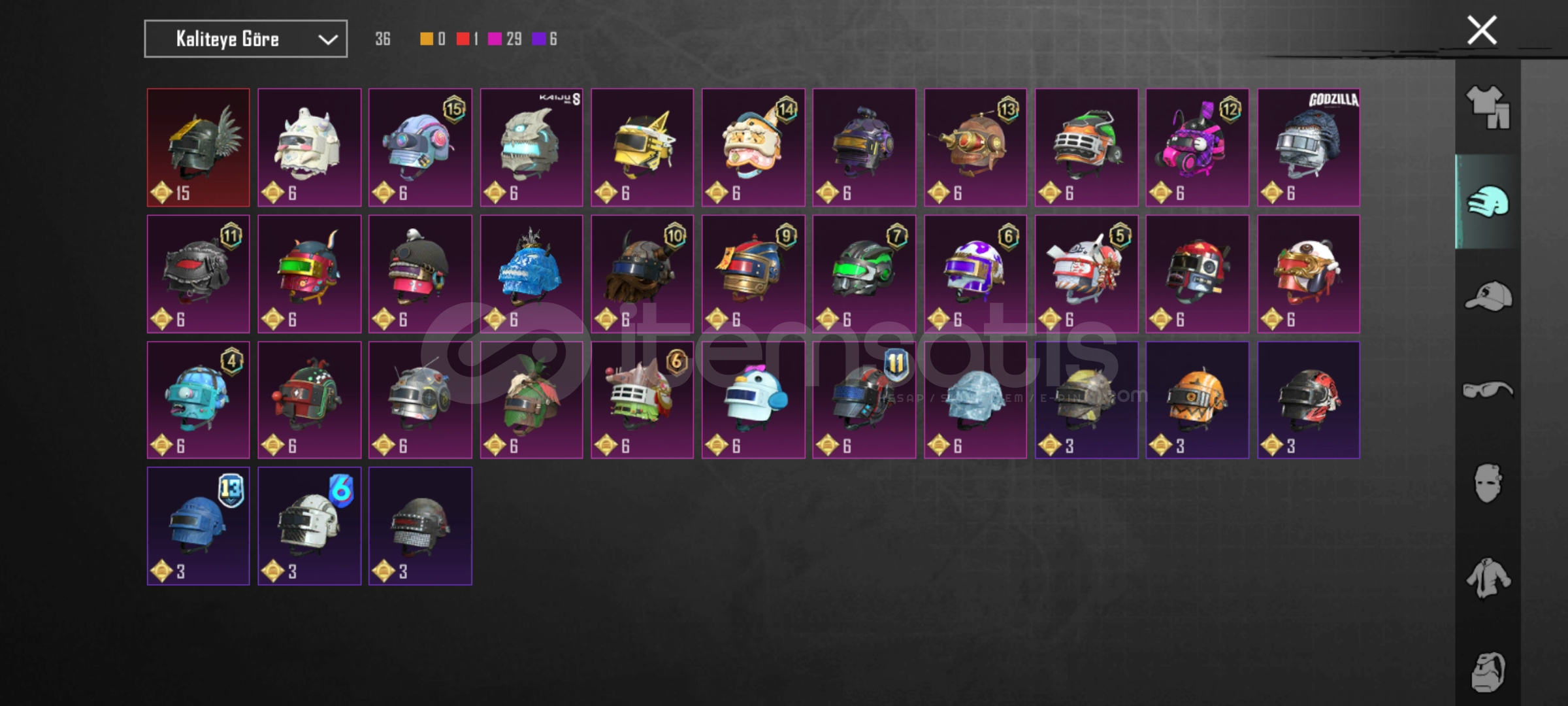
Task: Open the jacket category icon
Action: tap(1488, 578)
